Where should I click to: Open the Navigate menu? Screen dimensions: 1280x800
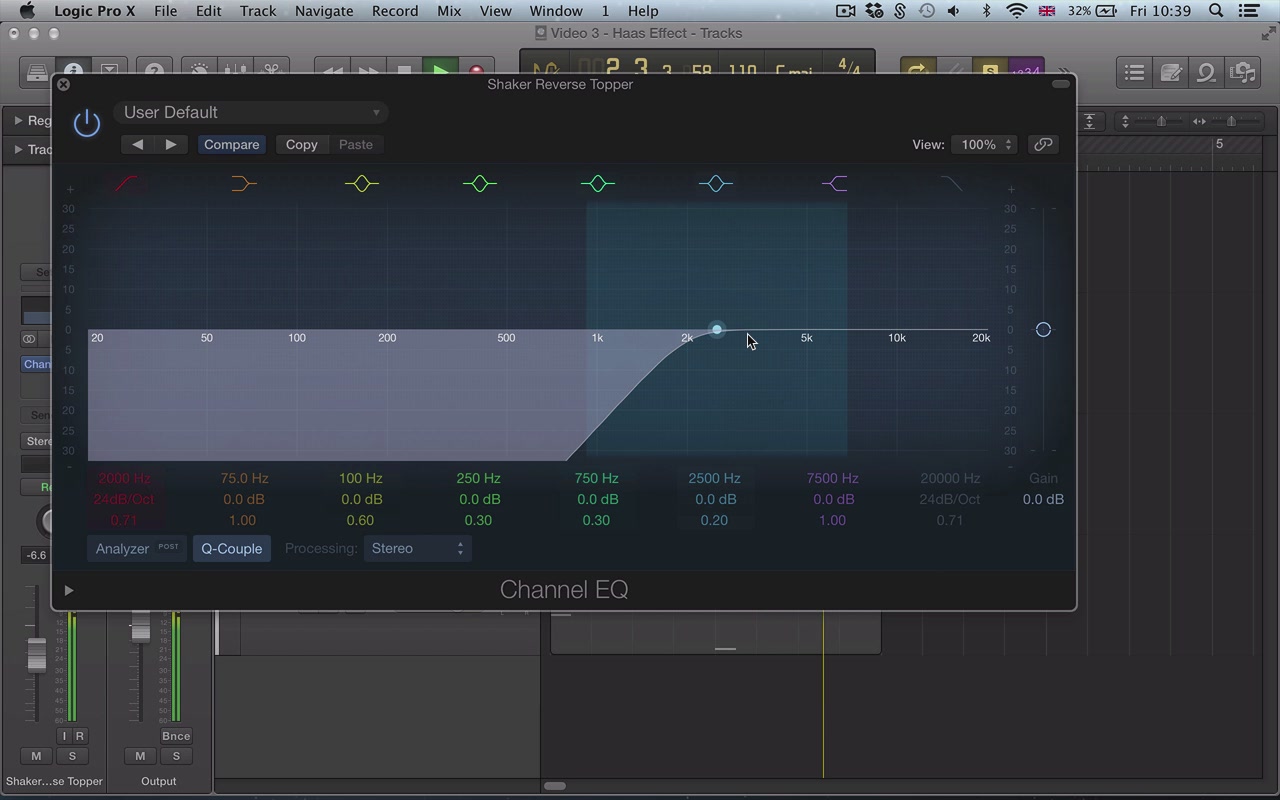click(324, 11)
